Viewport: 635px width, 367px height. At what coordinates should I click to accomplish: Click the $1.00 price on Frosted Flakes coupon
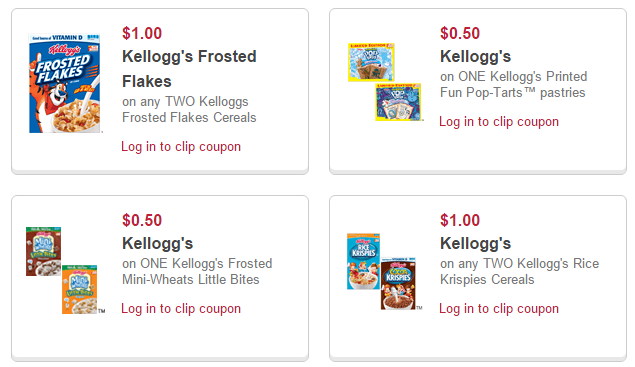[142, 33]
